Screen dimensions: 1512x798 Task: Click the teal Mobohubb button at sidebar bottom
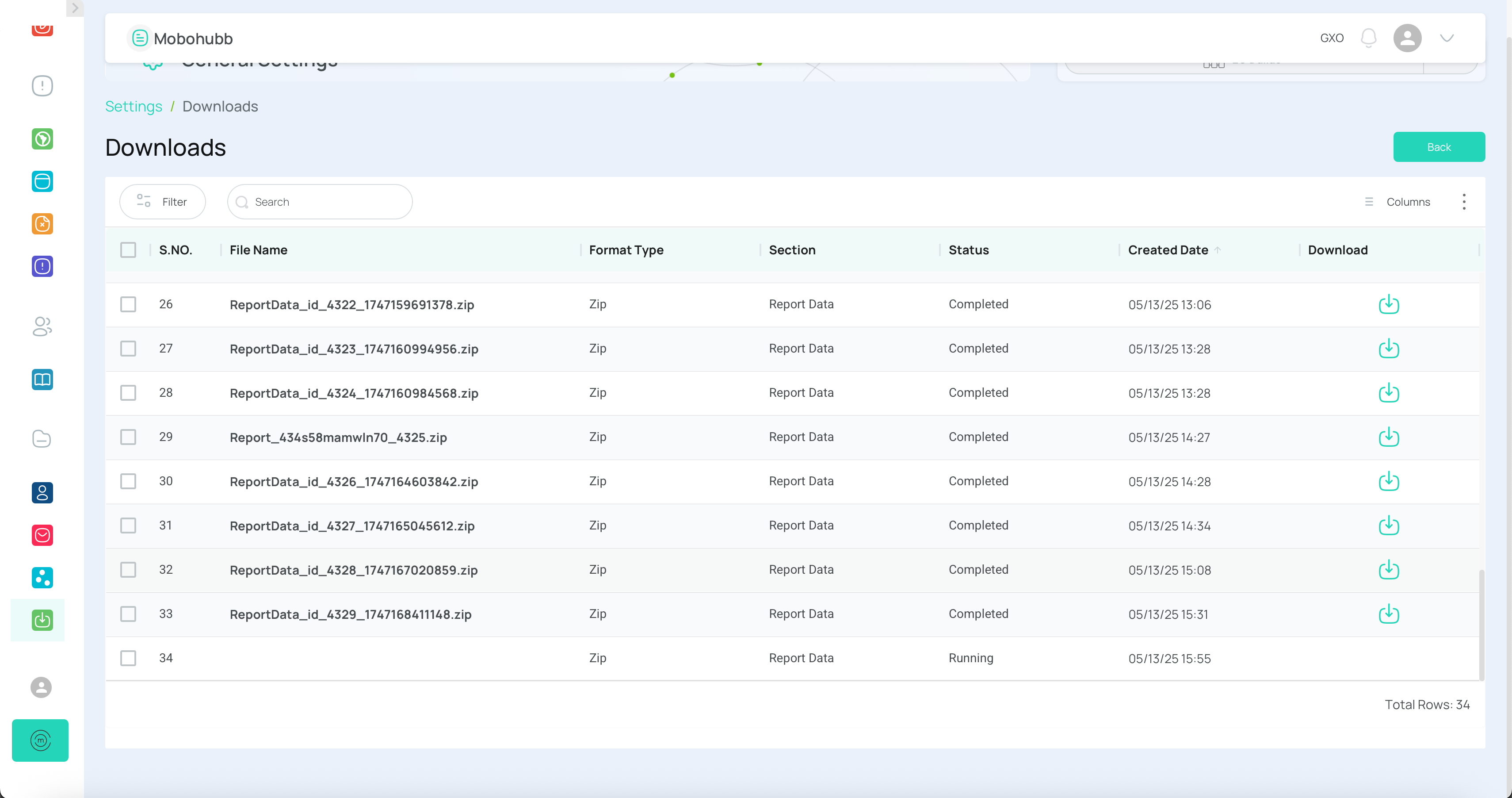[x=40, y=740]
